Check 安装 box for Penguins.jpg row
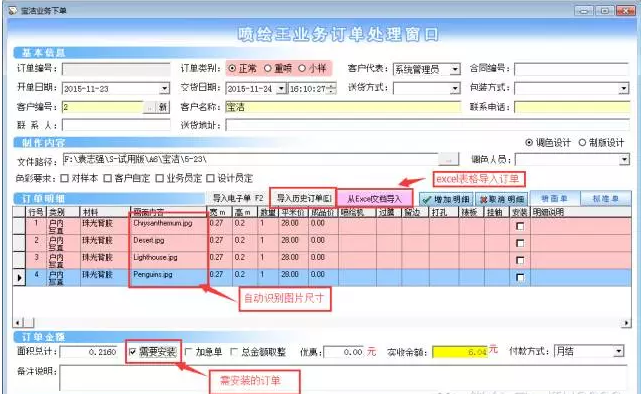 coord(520,278)
